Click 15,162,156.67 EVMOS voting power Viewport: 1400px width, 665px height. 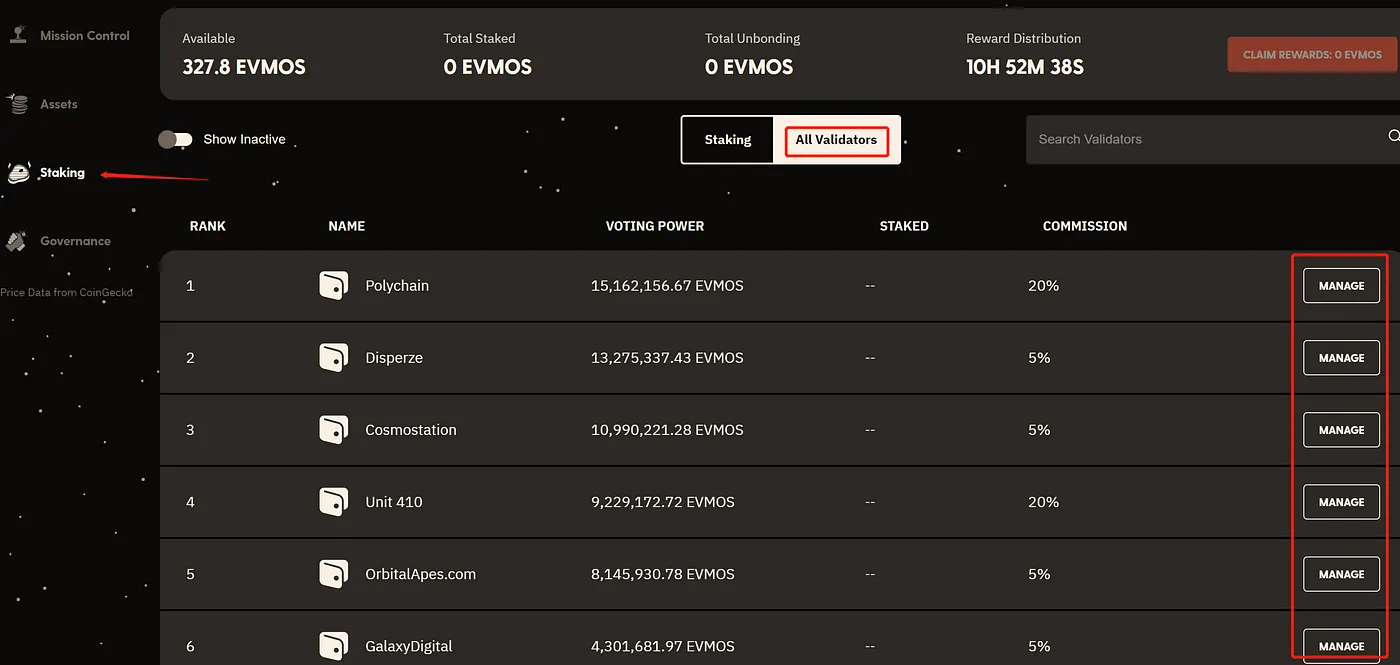click(x=667, y=286)
